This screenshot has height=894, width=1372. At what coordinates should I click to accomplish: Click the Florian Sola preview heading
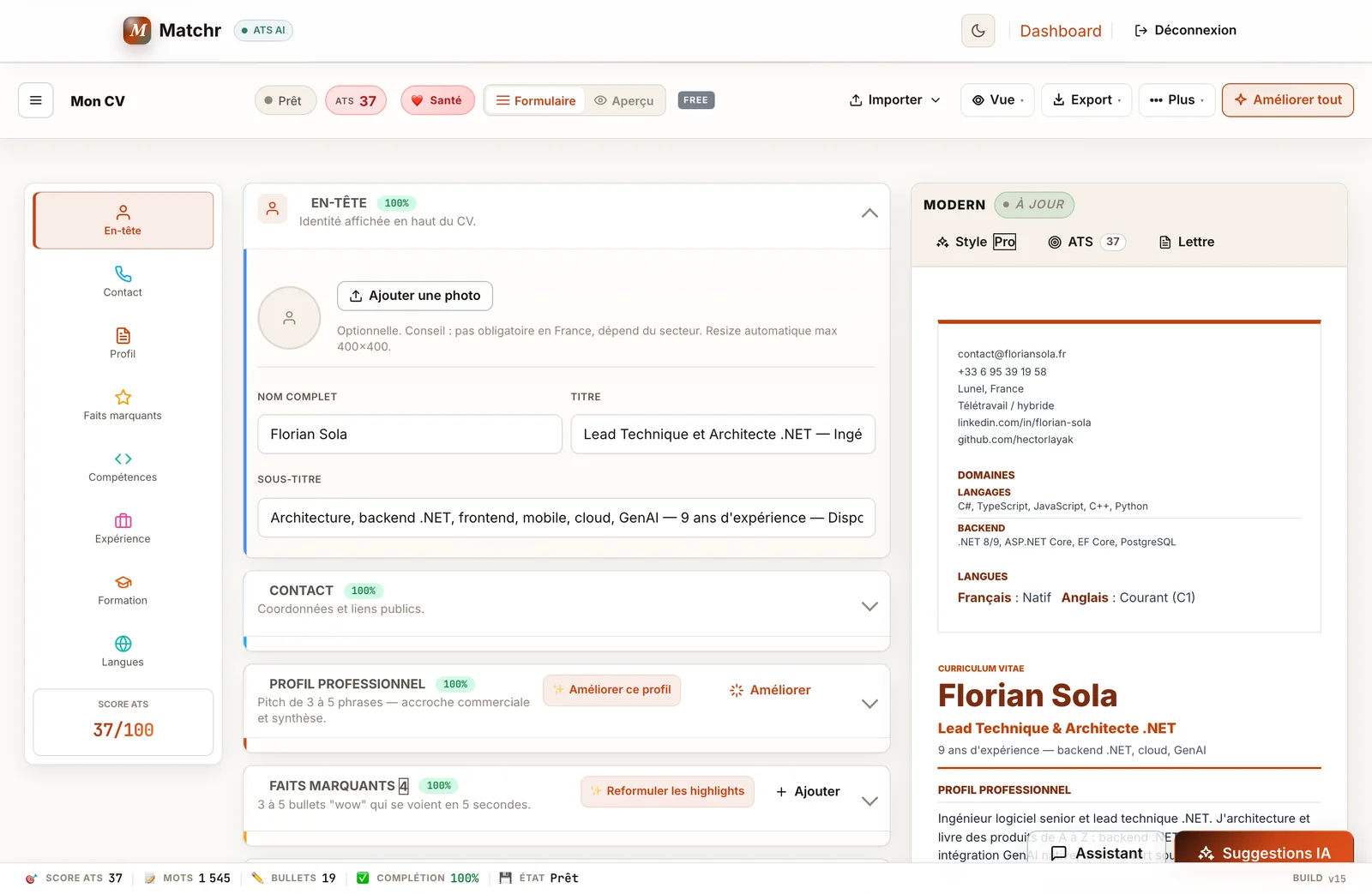coord(1027,695)
